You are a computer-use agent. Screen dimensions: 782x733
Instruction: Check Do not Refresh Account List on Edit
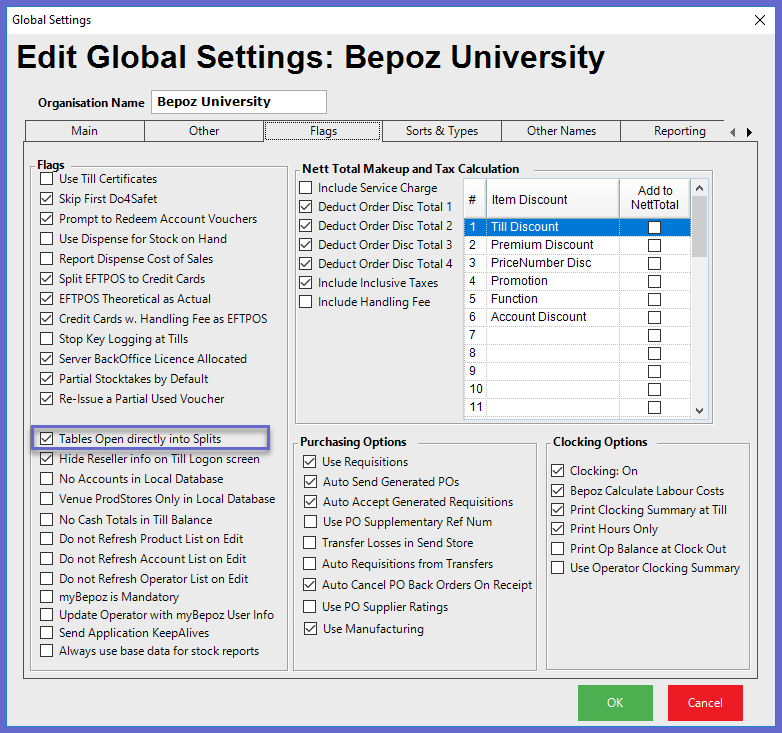46,558
